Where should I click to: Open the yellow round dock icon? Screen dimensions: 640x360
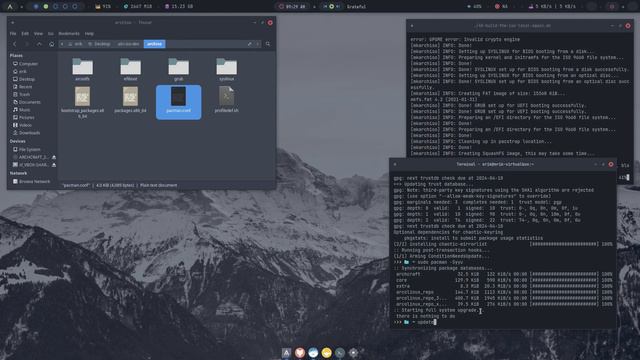tap(327, 353)
